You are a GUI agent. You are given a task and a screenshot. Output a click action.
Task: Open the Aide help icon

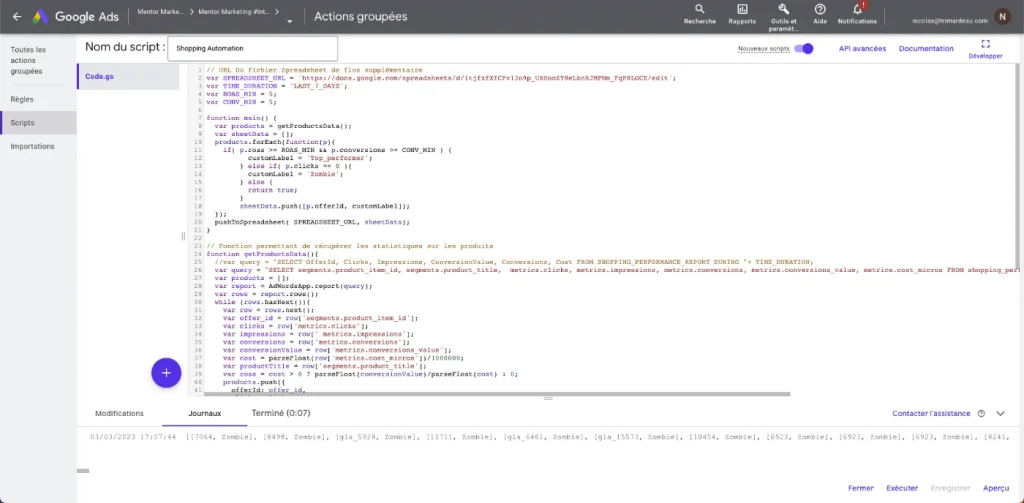coord(820,9)
